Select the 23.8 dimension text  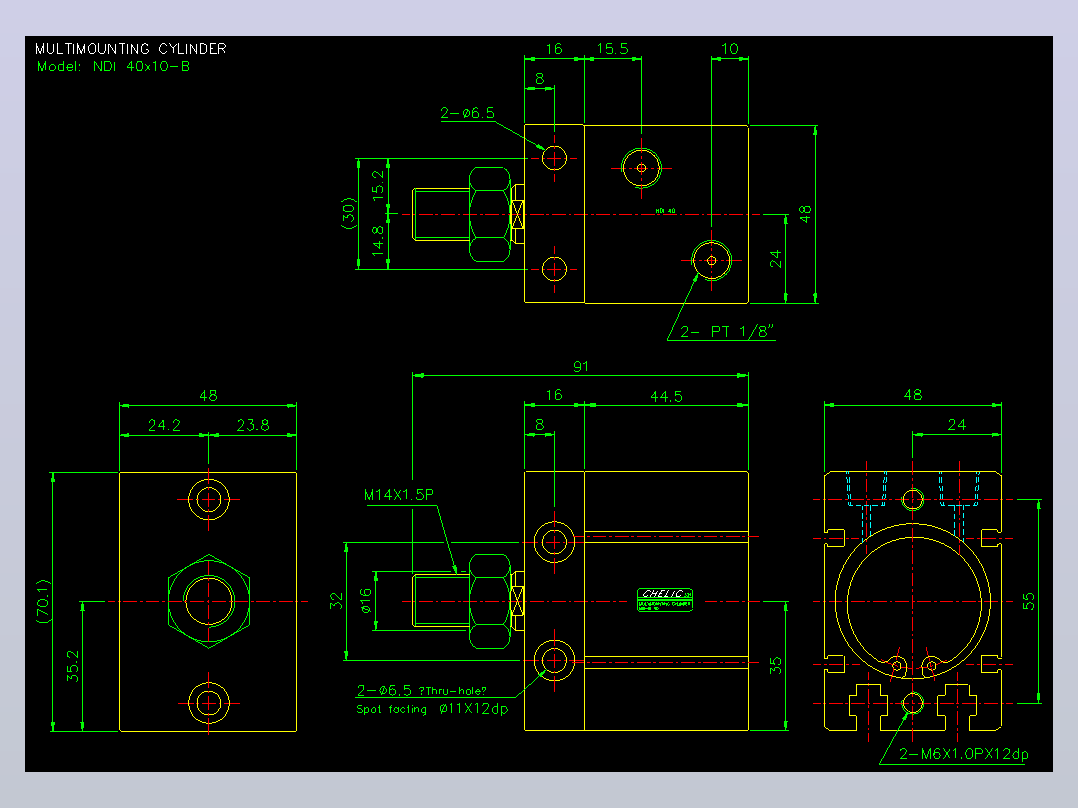click(x=253, y=426)
